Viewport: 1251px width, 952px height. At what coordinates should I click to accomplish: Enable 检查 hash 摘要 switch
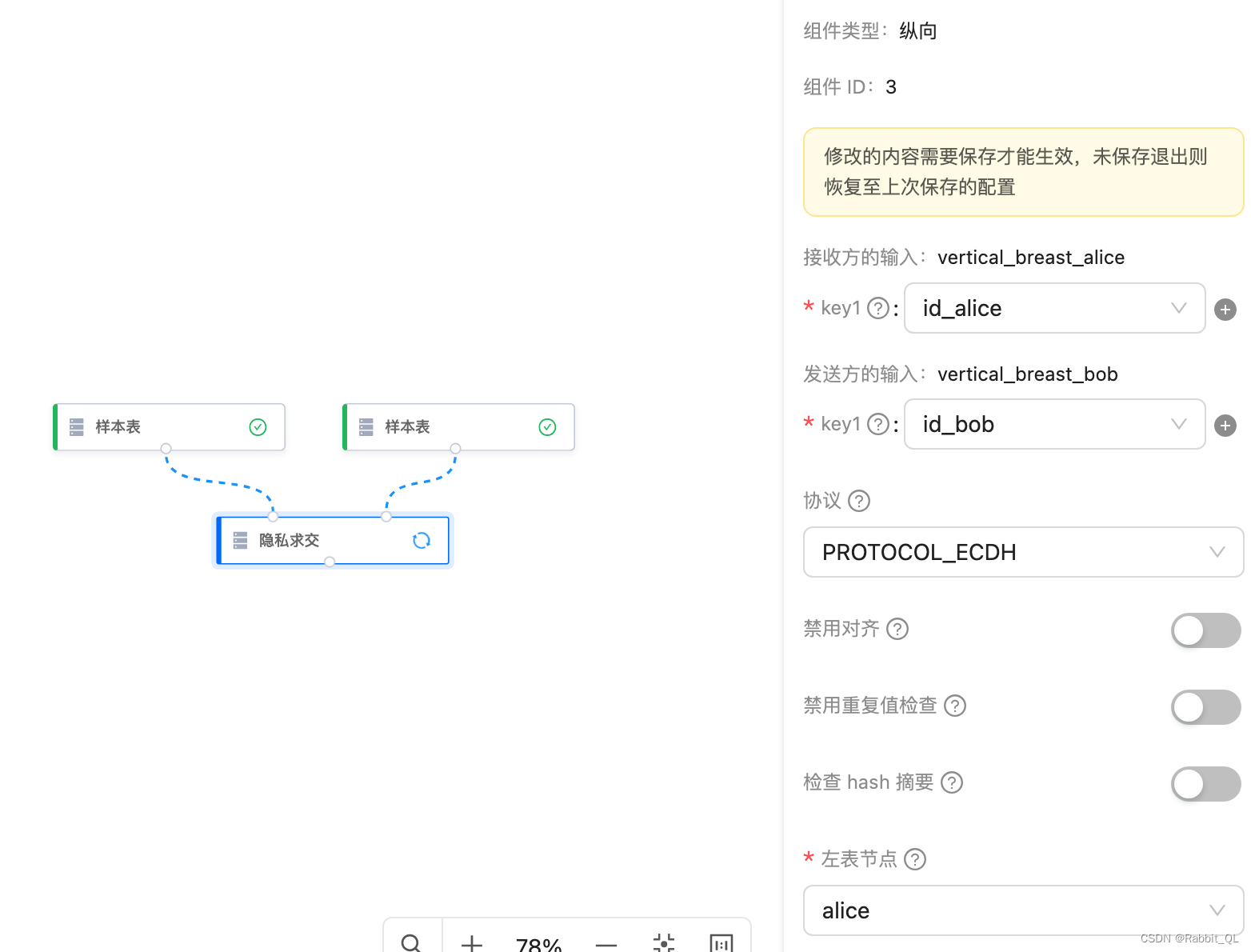1205,783
